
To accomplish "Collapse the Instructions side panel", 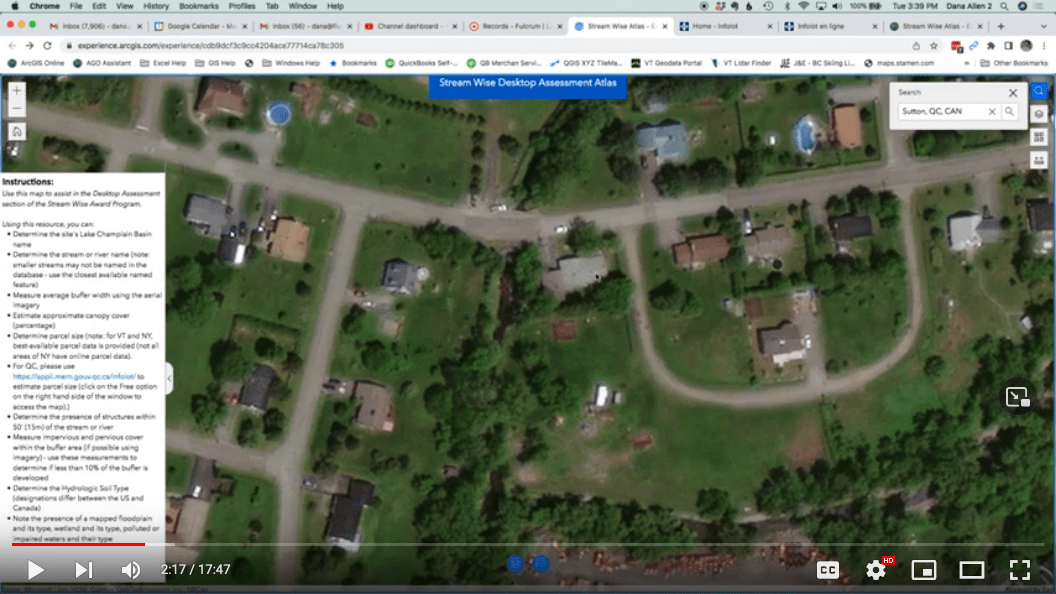I will pos(169,378).
